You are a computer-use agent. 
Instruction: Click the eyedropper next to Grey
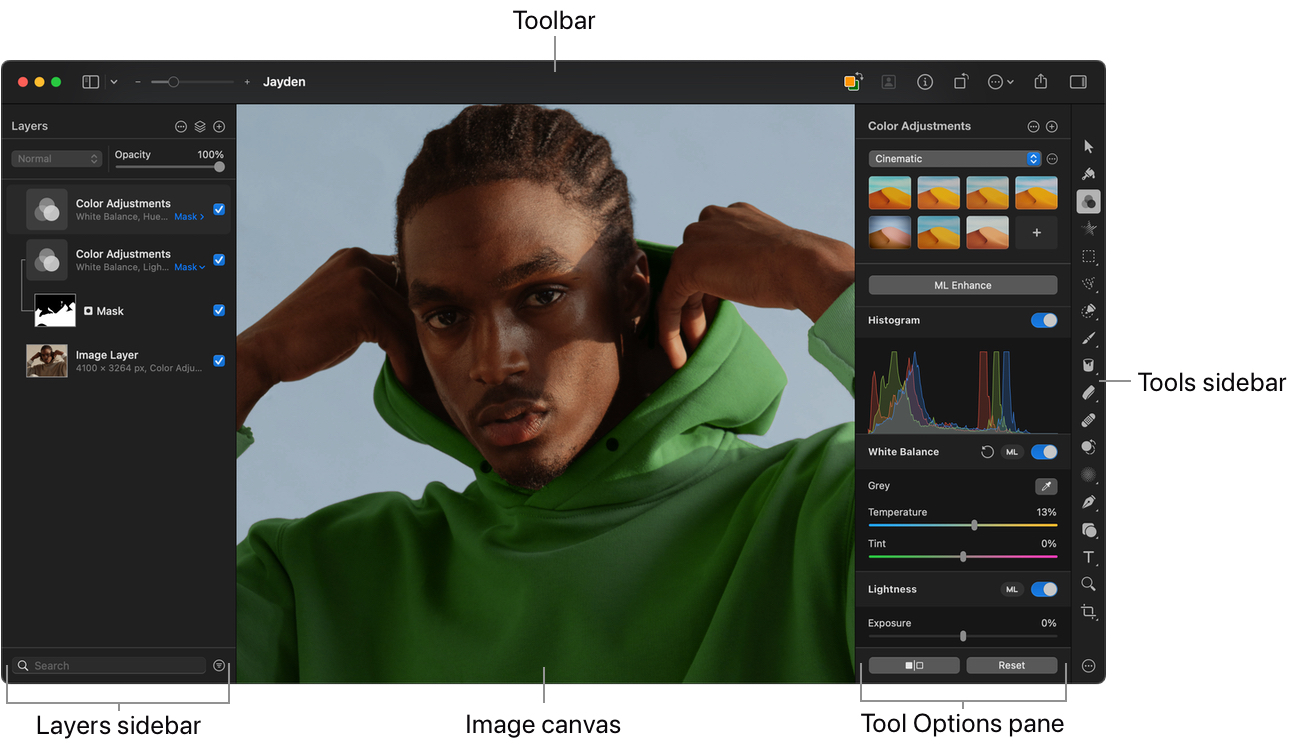1045,486
